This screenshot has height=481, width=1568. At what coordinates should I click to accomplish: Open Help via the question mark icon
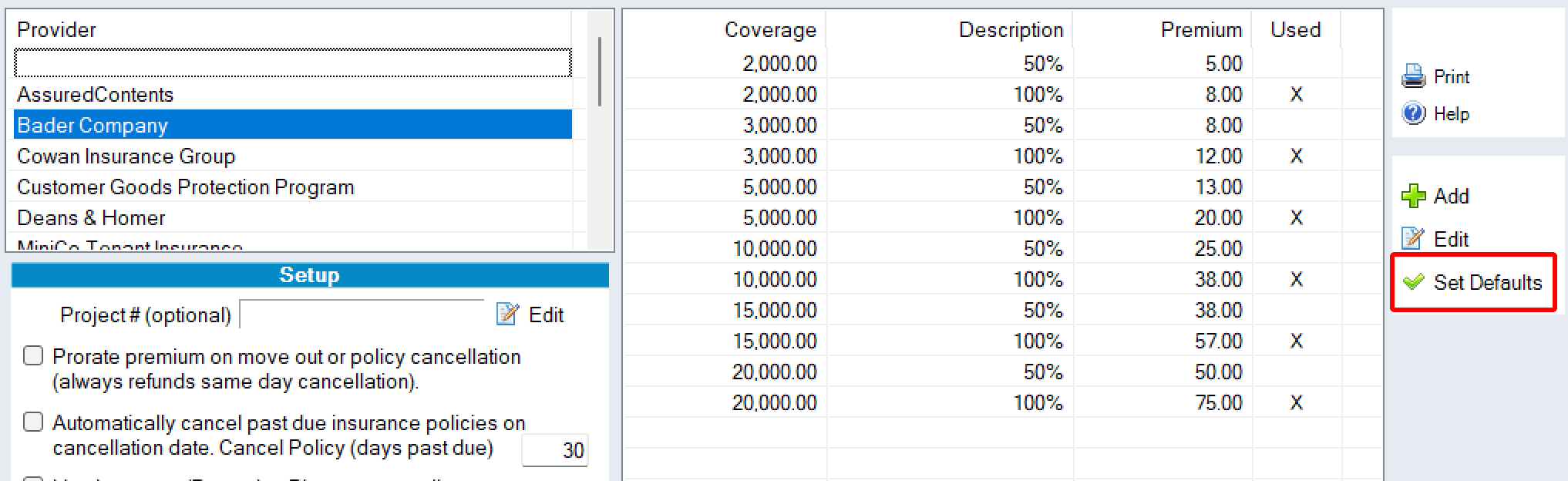coord(1413,113)
